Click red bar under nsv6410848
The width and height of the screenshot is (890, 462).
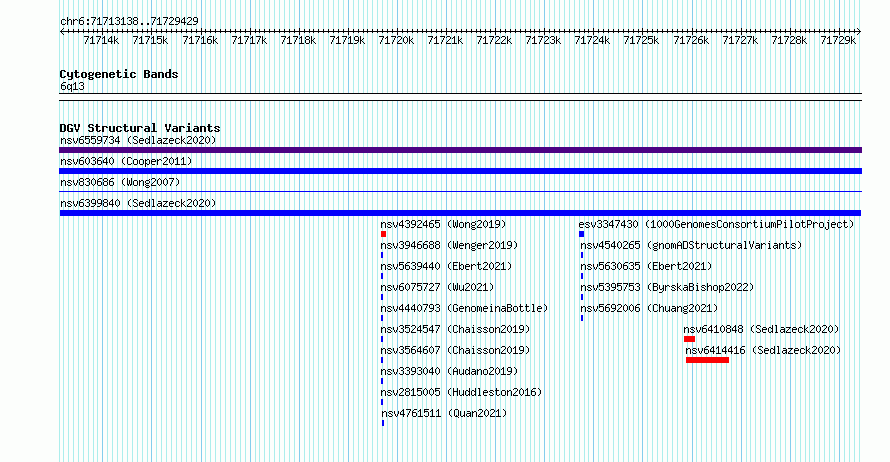point(690,339)
